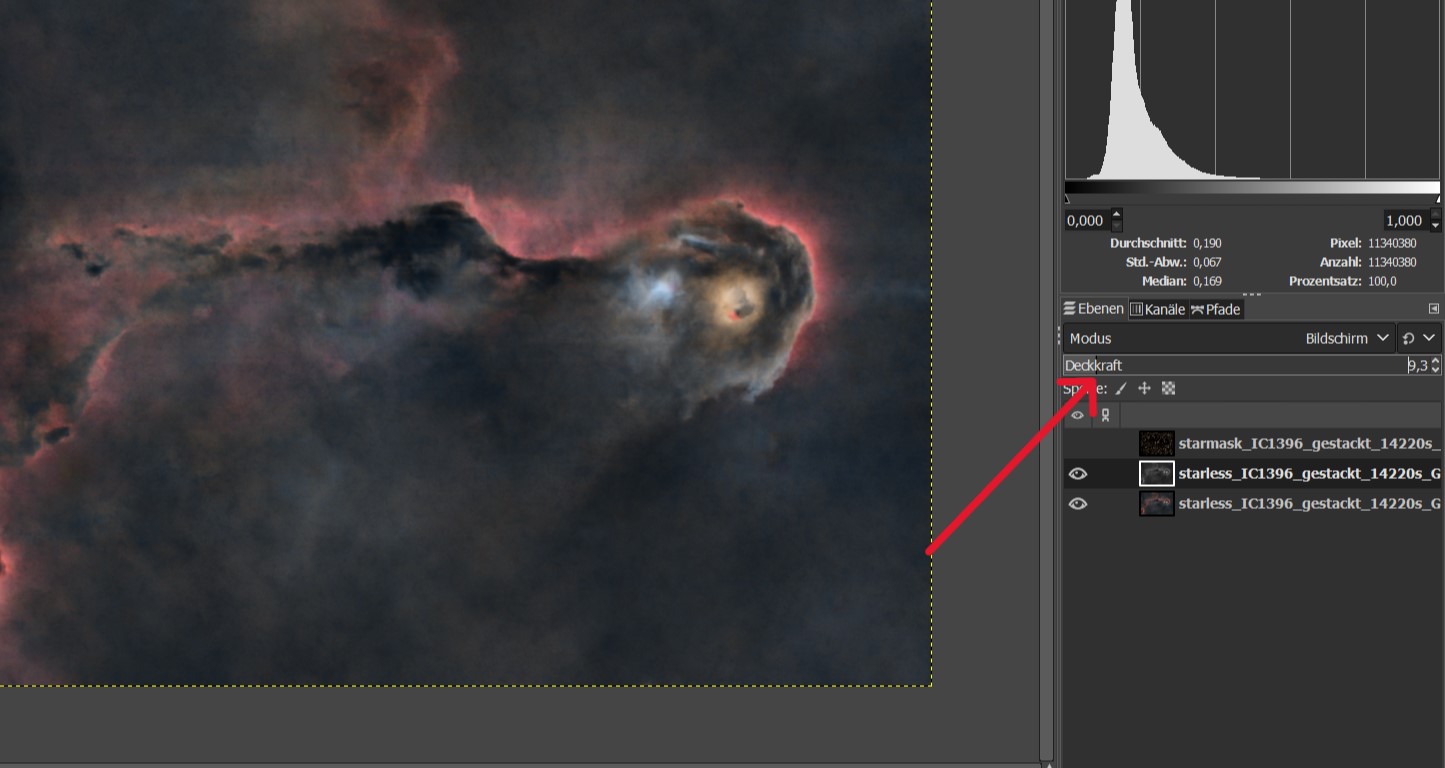Click the histogram maximum field 1,000

coord(1404,220)
